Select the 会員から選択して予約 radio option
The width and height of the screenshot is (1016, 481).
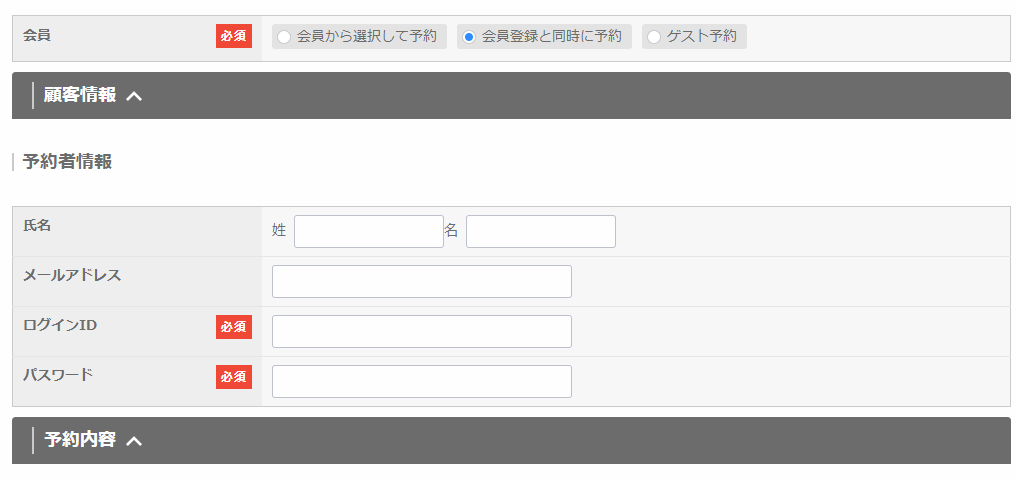pyautogui.click(x=284, y=37)
